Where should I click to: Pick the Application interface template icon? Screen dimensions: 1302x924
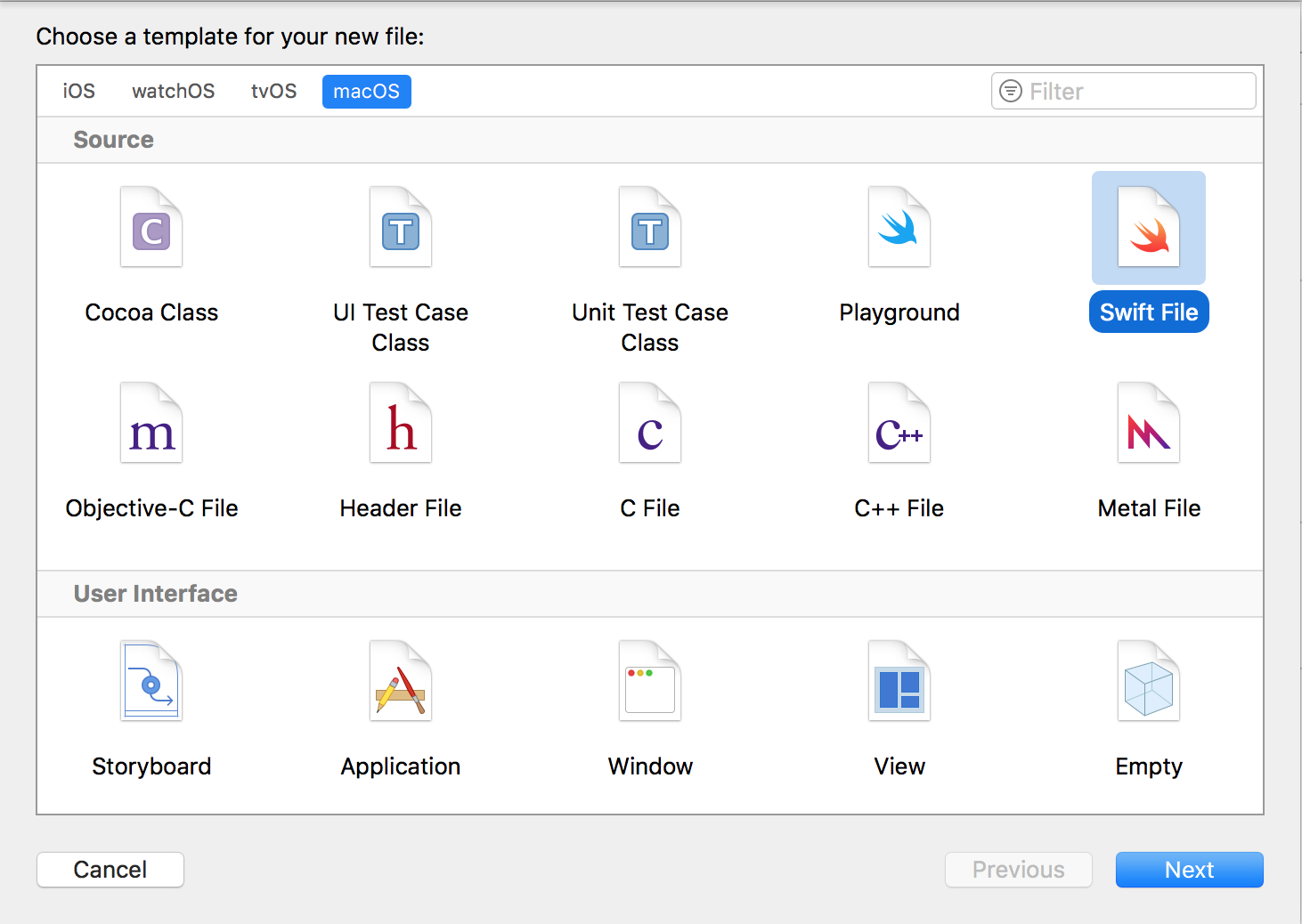point(401,681)
